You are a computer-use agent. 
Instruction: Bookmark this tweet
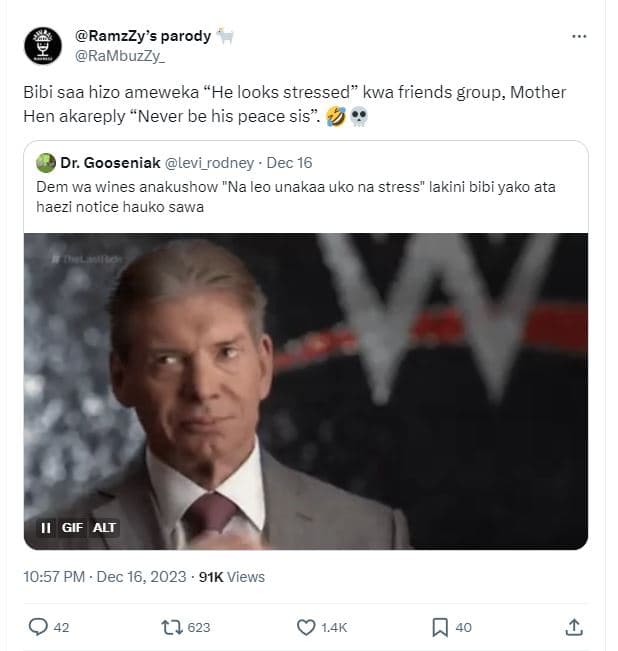(x=439, y=627)
